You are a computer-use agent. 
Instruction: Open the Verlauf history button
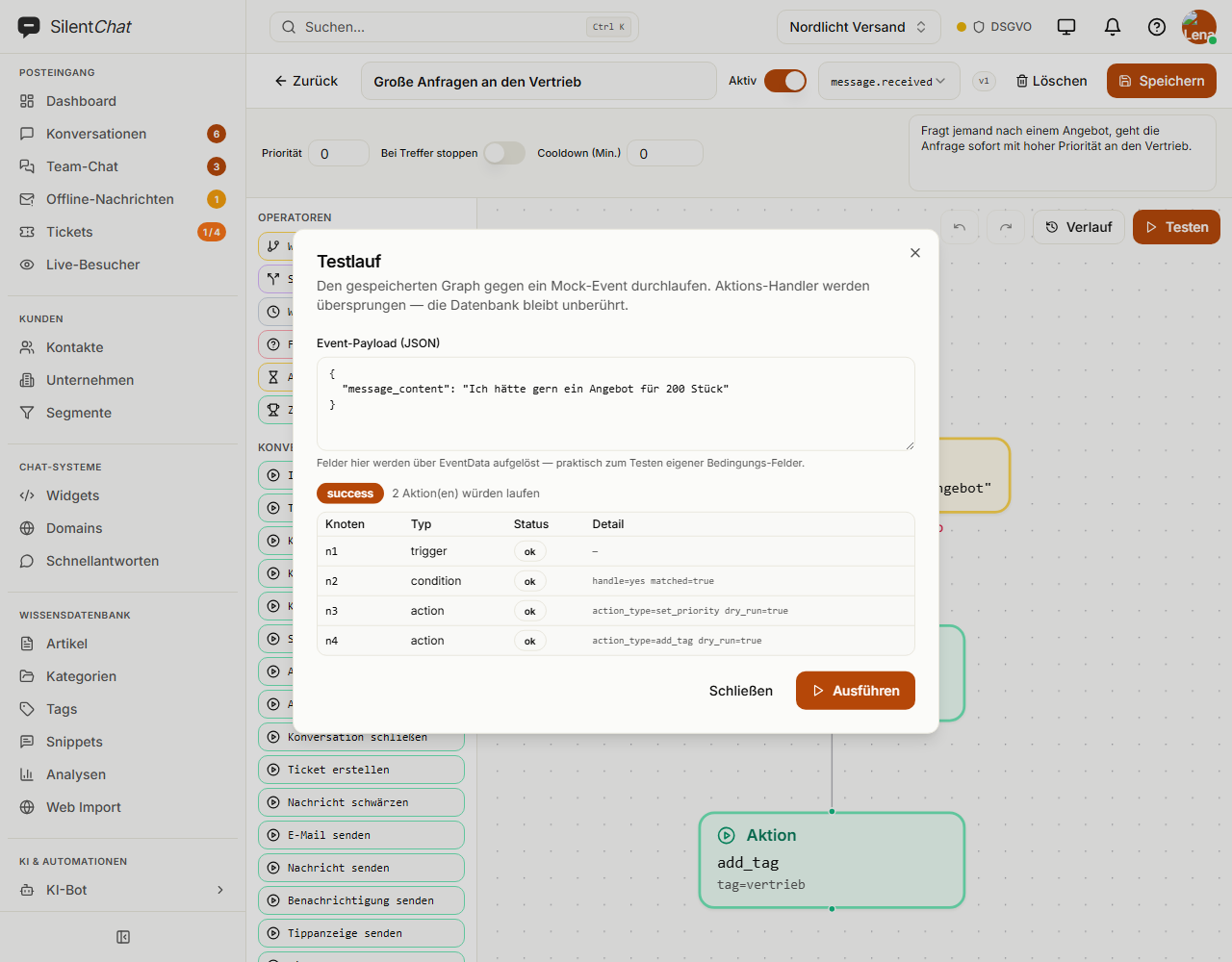point(1079,227)
